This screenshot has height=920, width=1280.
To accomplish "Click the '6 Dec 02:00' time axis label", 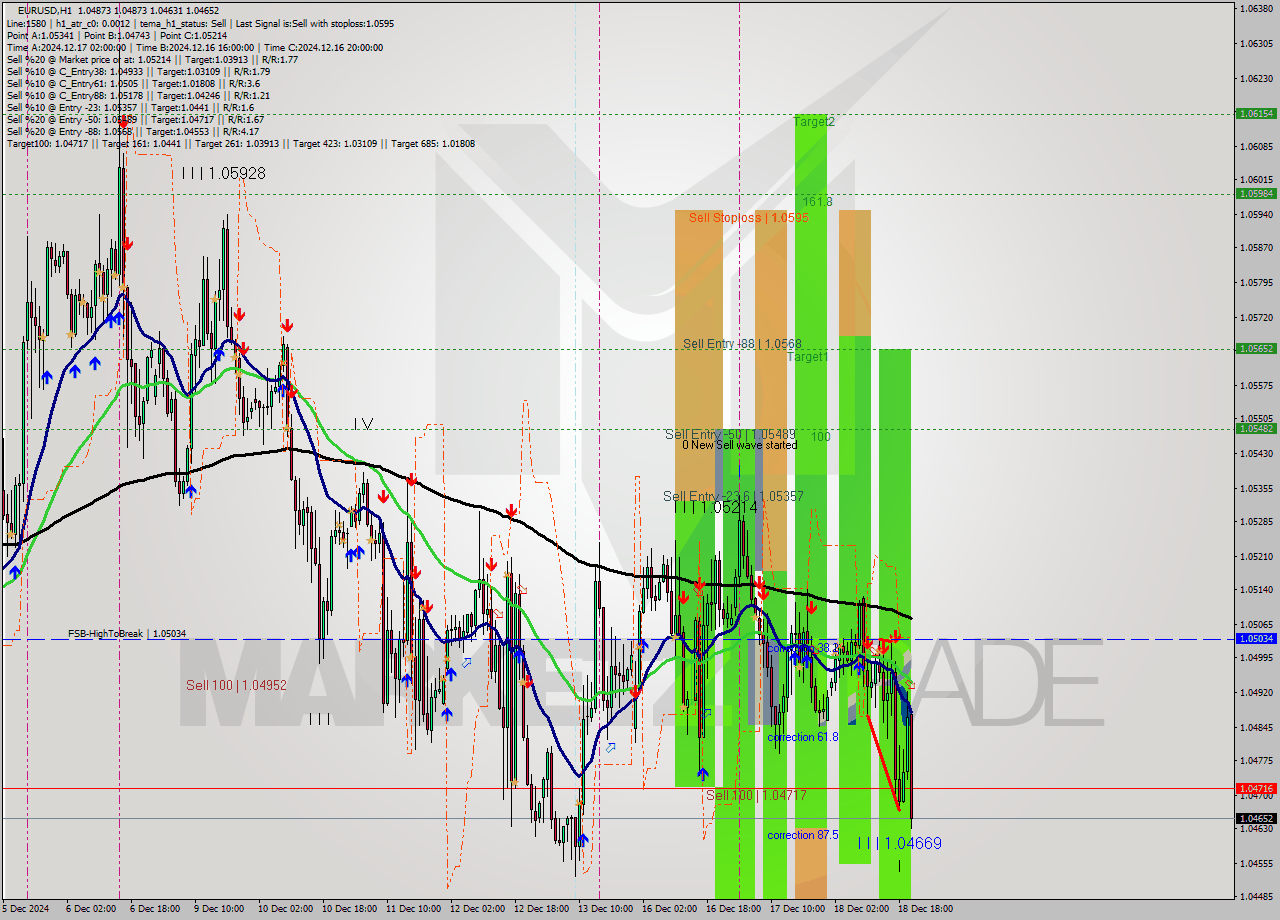I will coord(90,909).
